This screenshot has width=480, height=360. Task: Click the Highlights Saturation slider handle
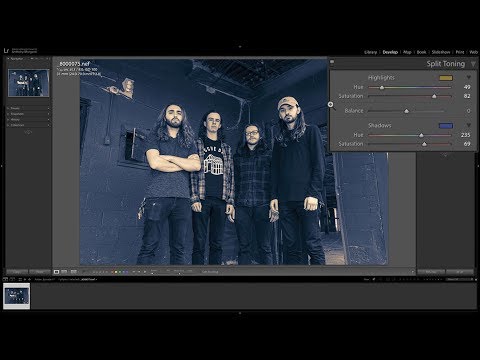coord(434,96)
